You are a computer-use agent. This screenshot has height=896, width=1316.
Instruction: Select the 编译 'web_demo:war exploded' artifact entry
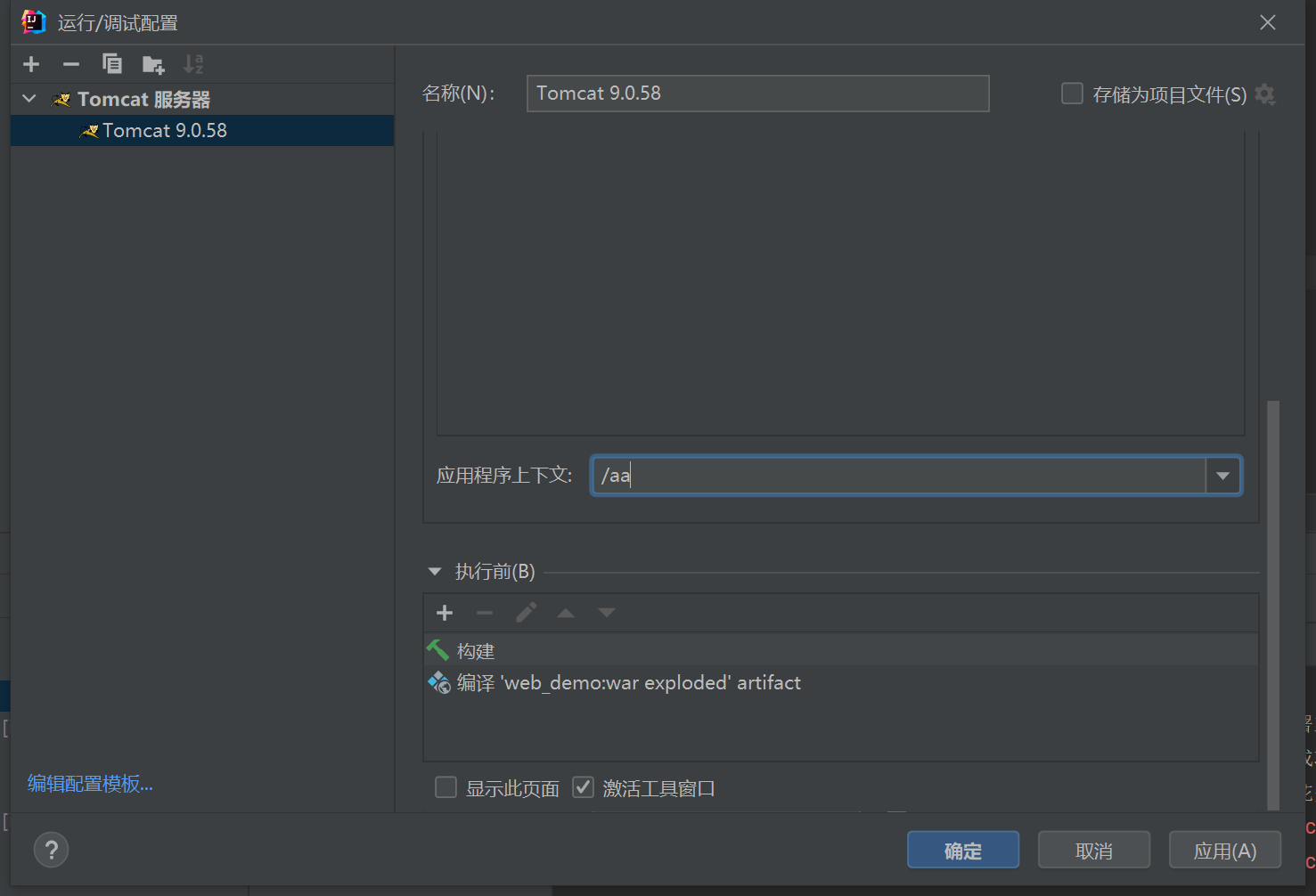841,683
